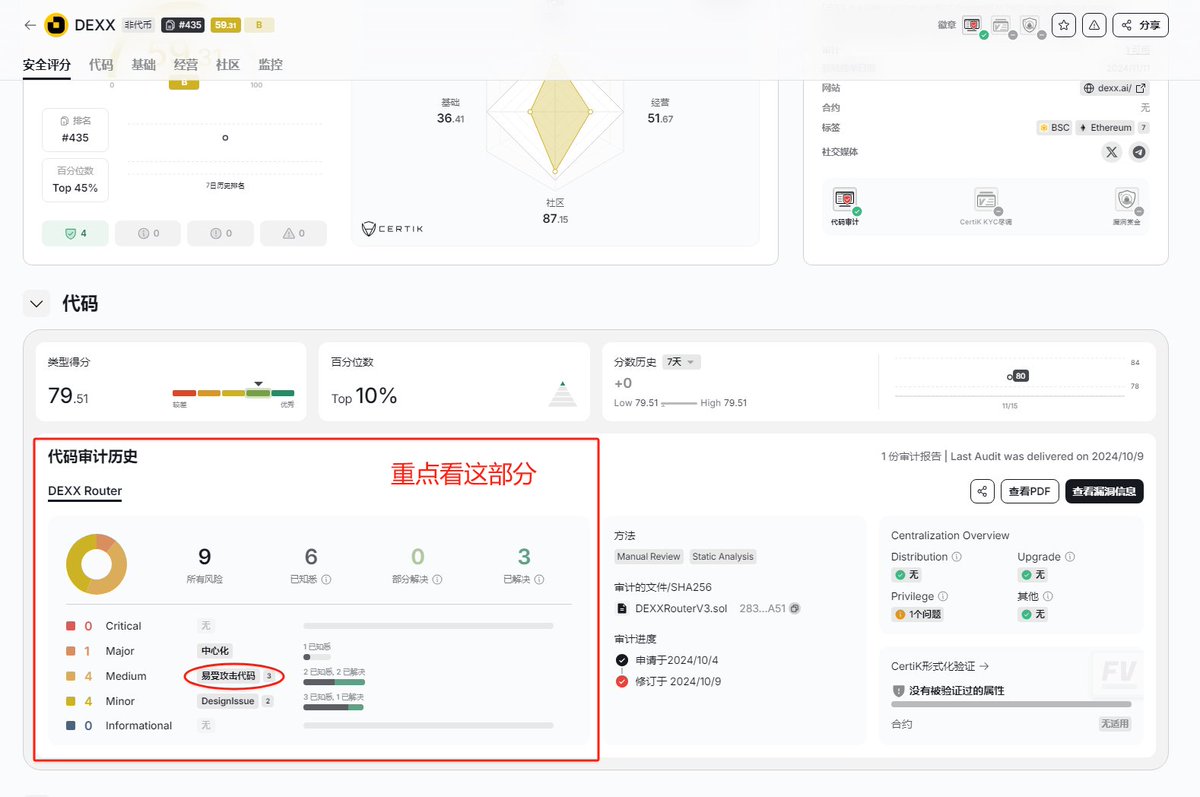
Task: Go back with the left arrow
Action: tap(29, 25)
